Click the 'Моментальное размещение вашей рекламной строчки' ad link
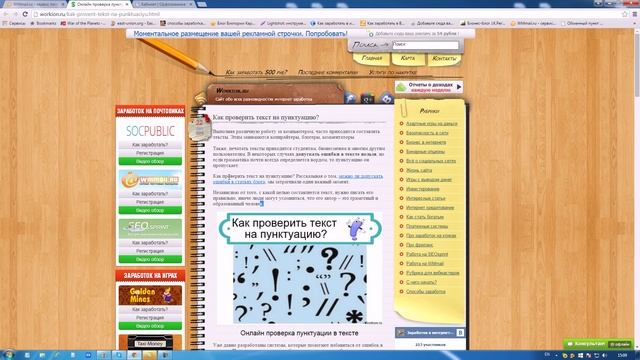The height and width of the screenshot is (360, 640). pyautogui.click(x=240, y=34)
